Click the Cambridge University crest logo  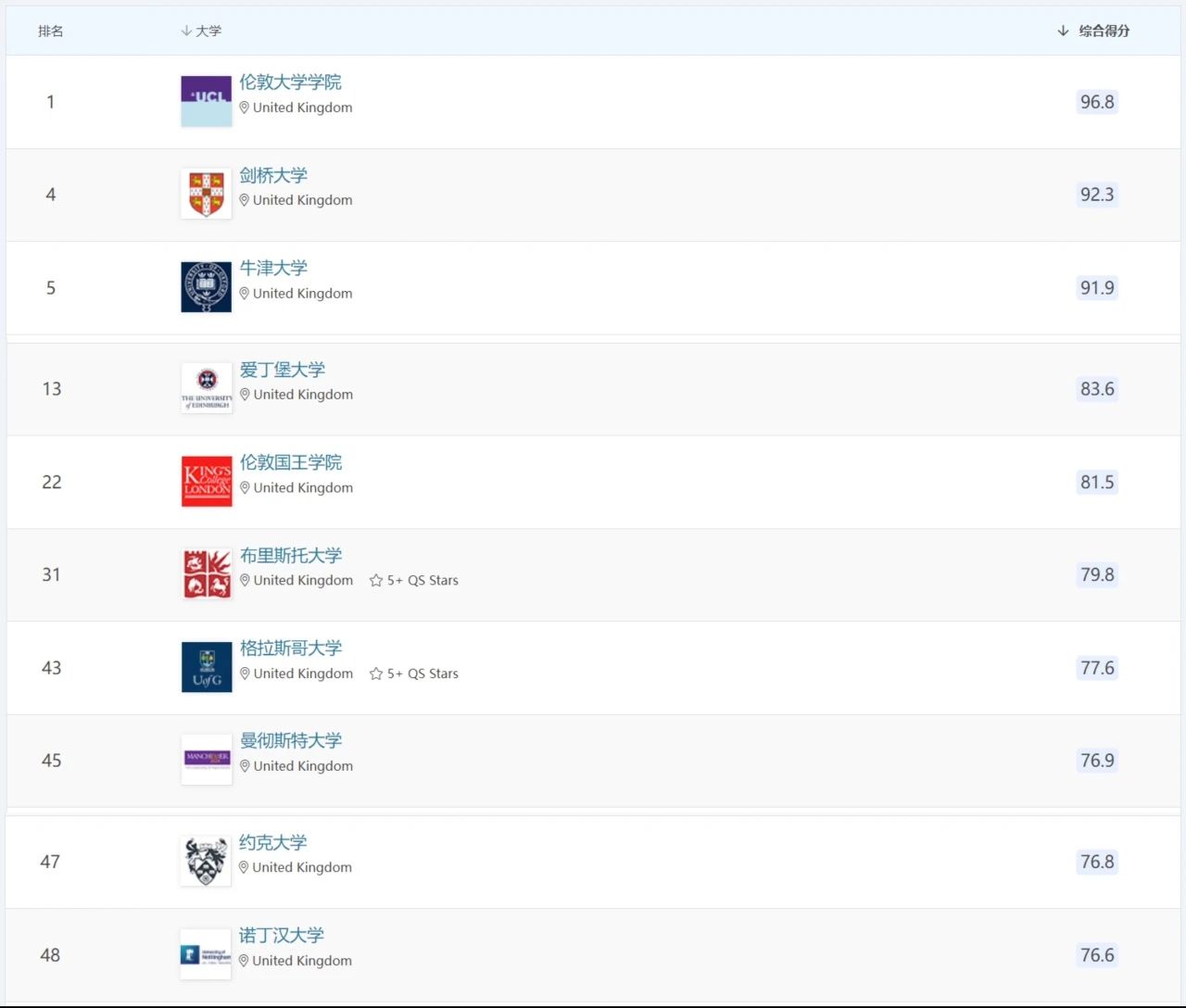click(x=206, y=195)
